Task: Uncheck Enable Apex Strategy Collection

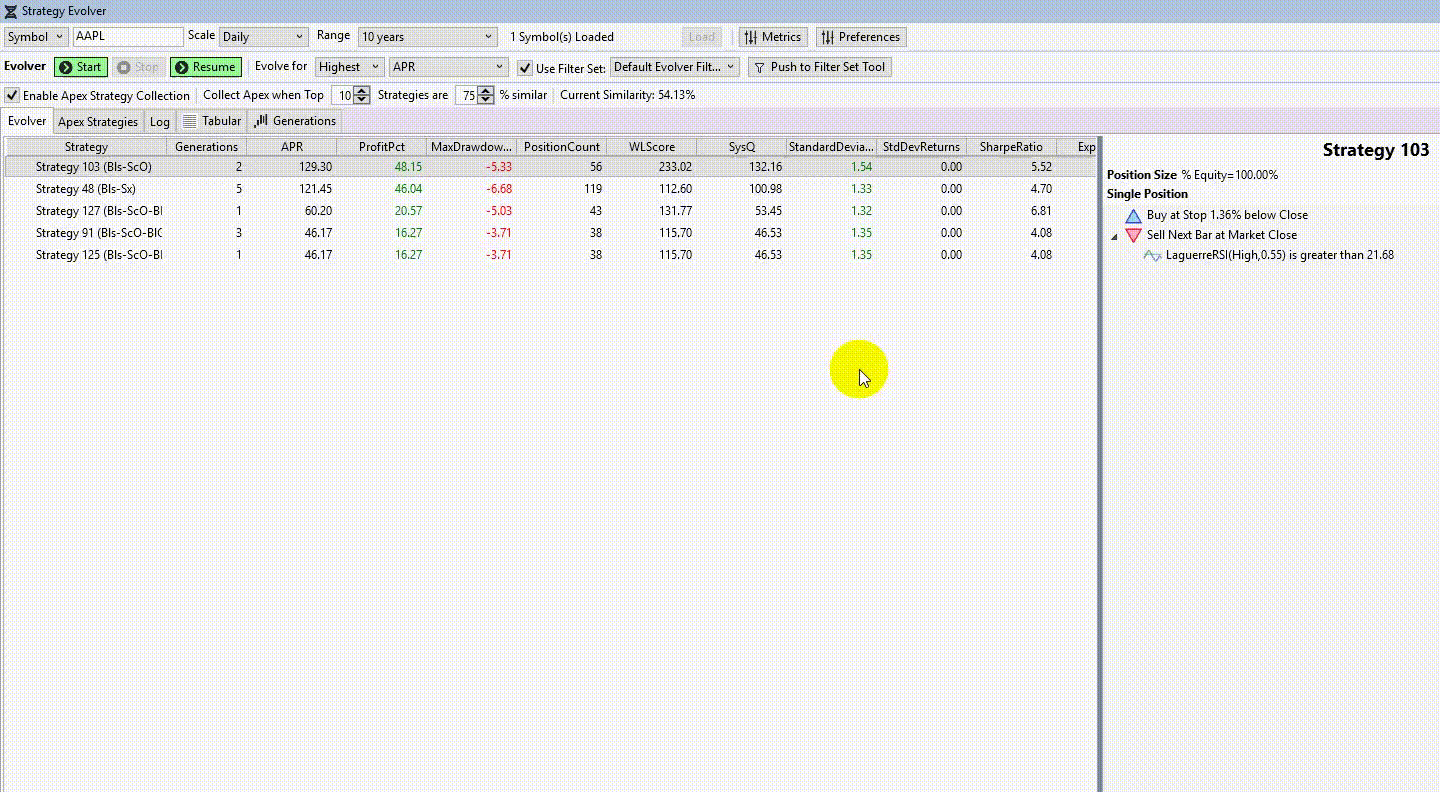Action: coord(11,95)
